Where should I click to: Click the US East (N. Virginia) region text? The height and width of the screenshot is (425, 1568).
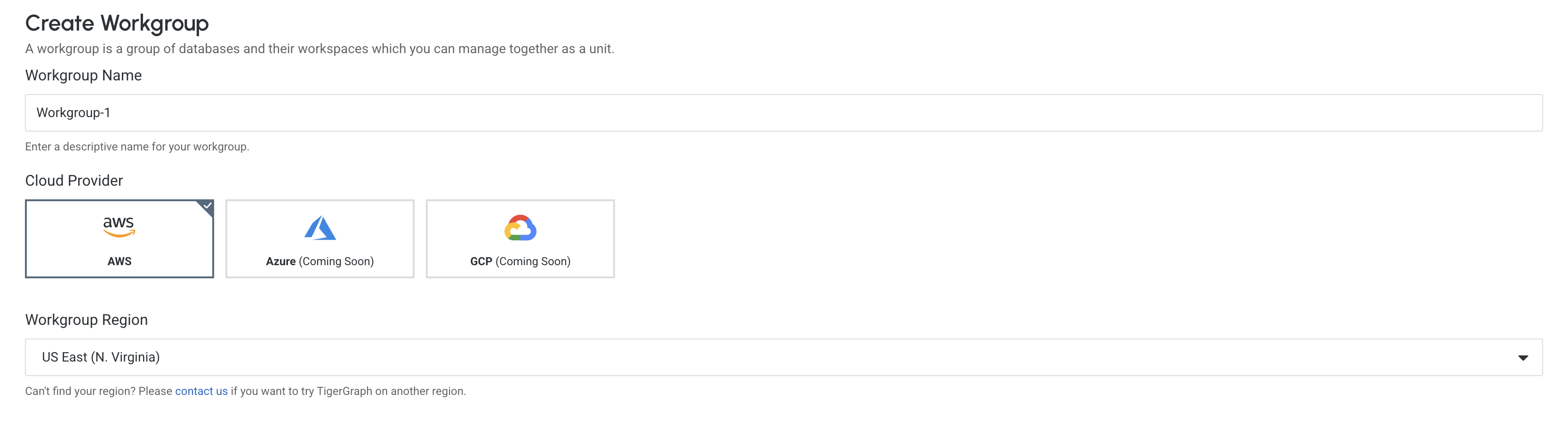coord(100,357)
